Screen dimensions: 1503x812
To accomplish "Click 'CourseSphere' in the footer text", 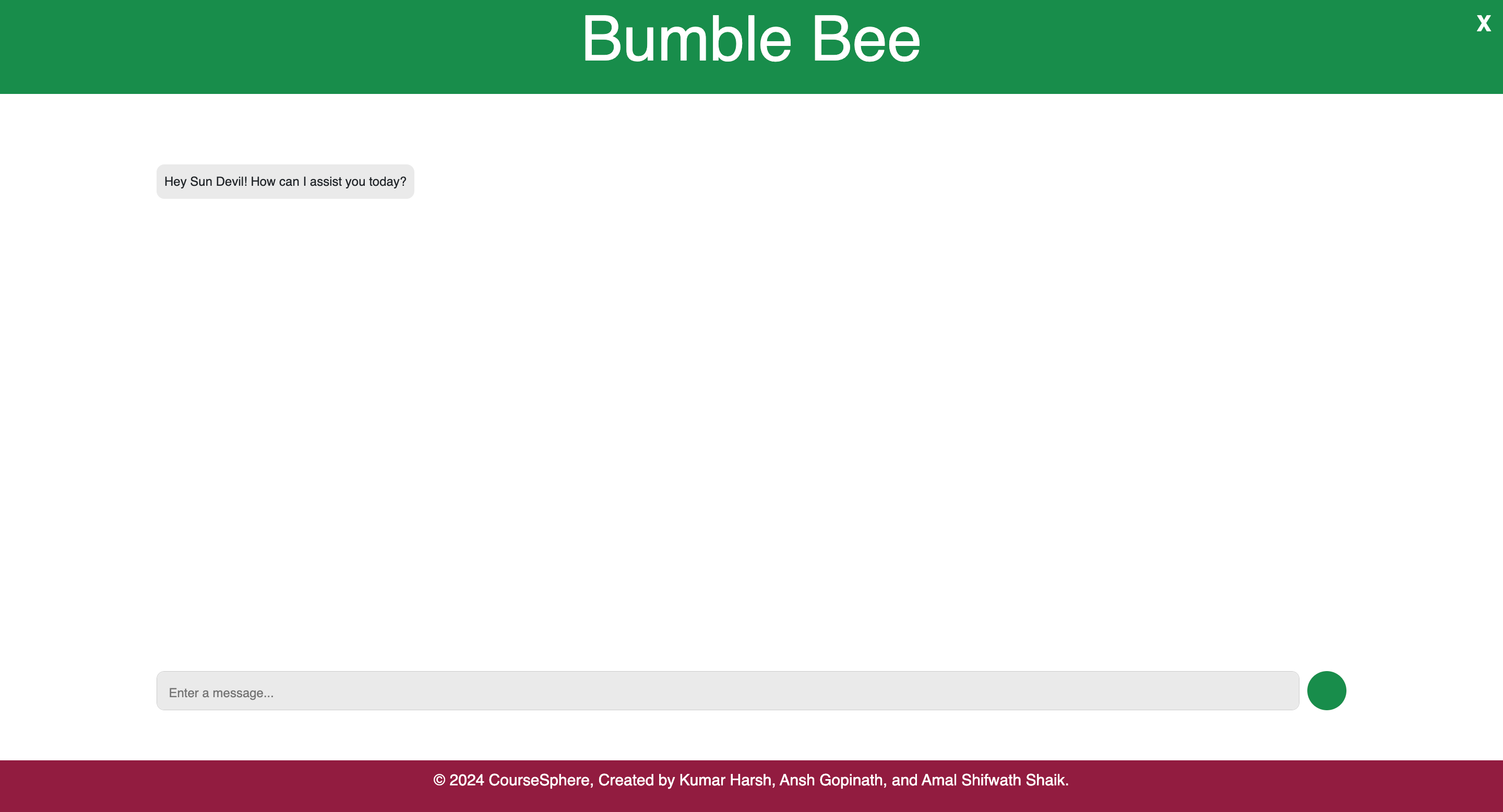I will point(539,780).
